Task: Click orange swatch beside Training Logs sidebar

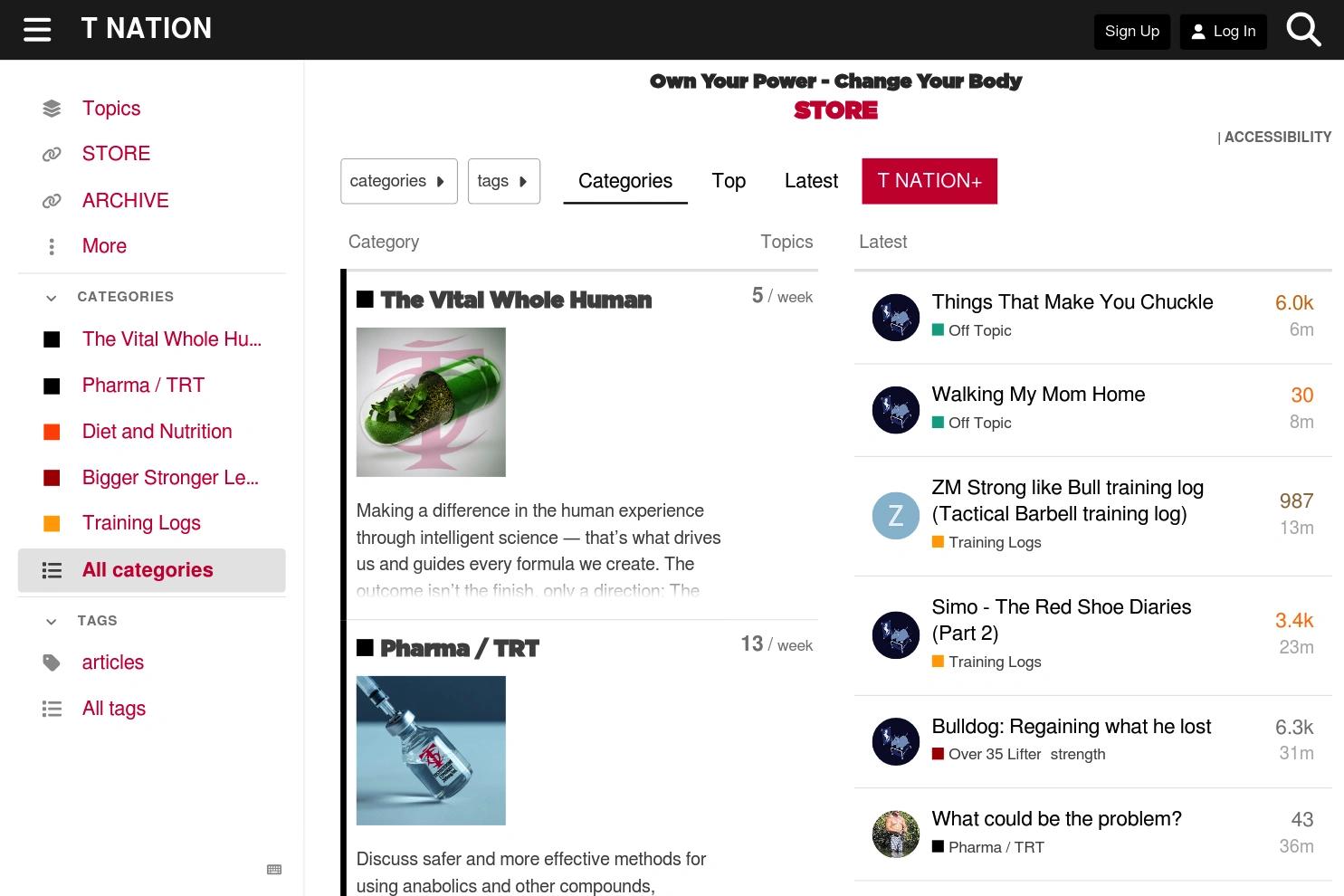Action: coord(52,523)
